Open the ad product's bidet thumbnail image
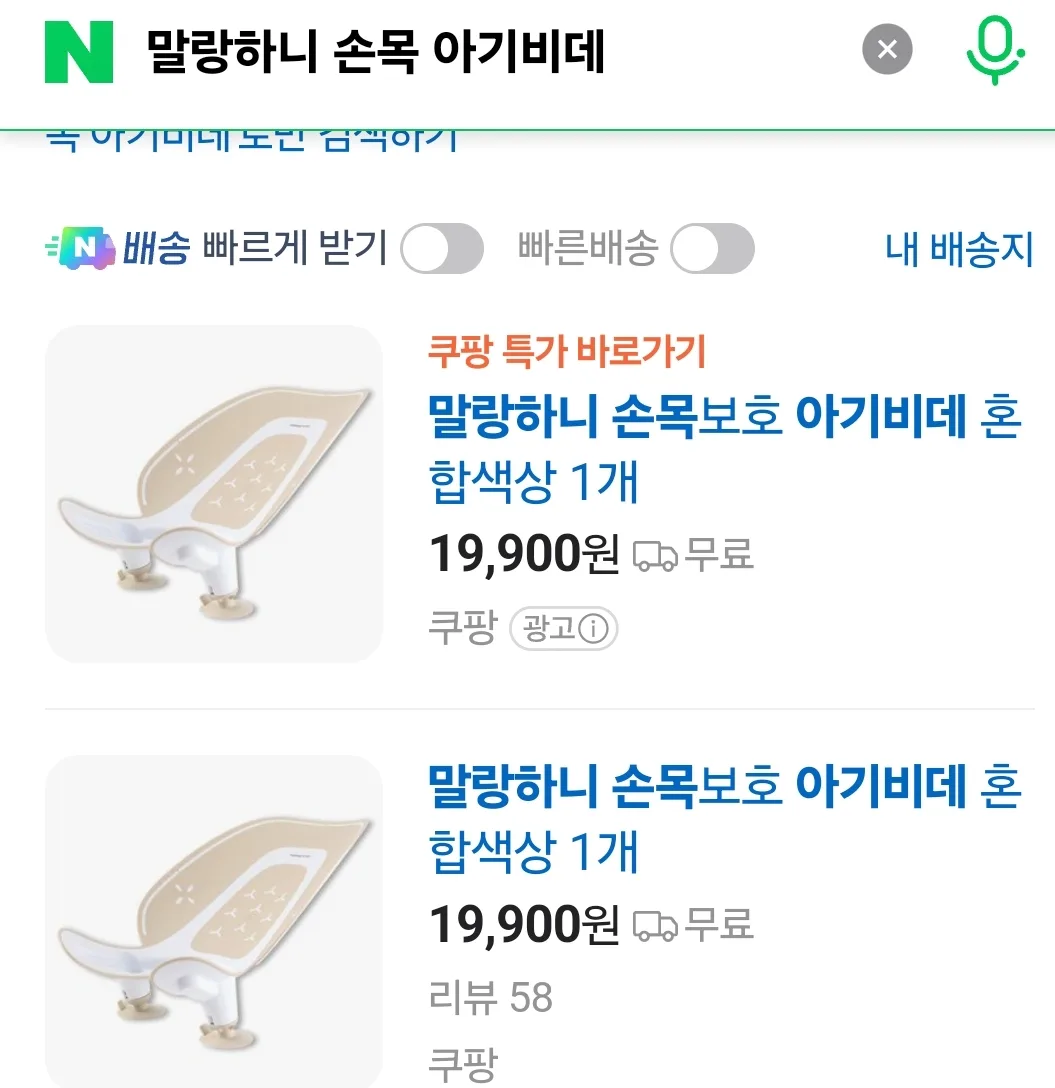 [214, 494]
